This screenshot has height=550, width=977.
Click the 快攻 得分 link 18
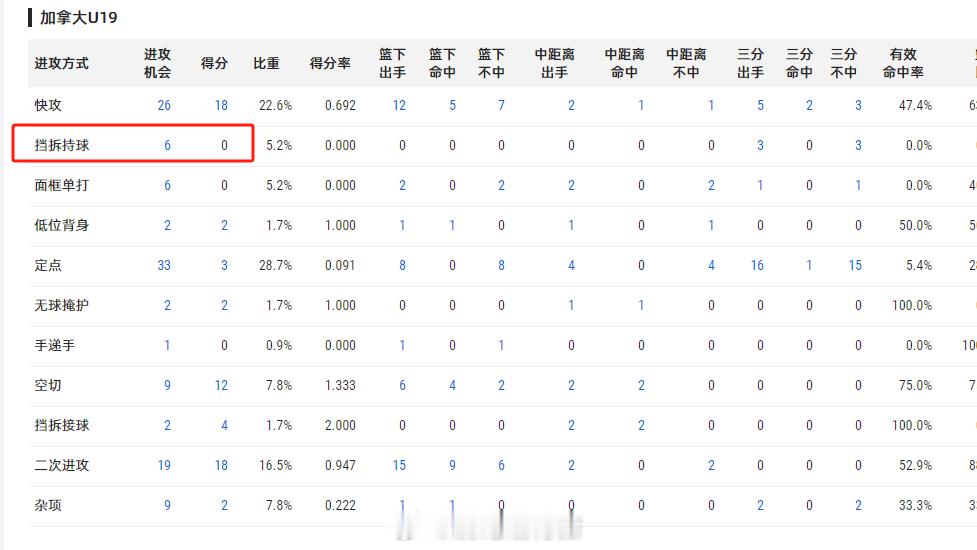pos(221,105)
